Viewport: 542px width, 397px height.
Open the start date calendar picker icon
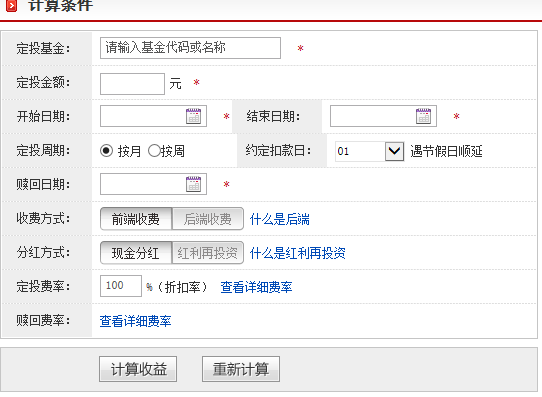[194, 116]
